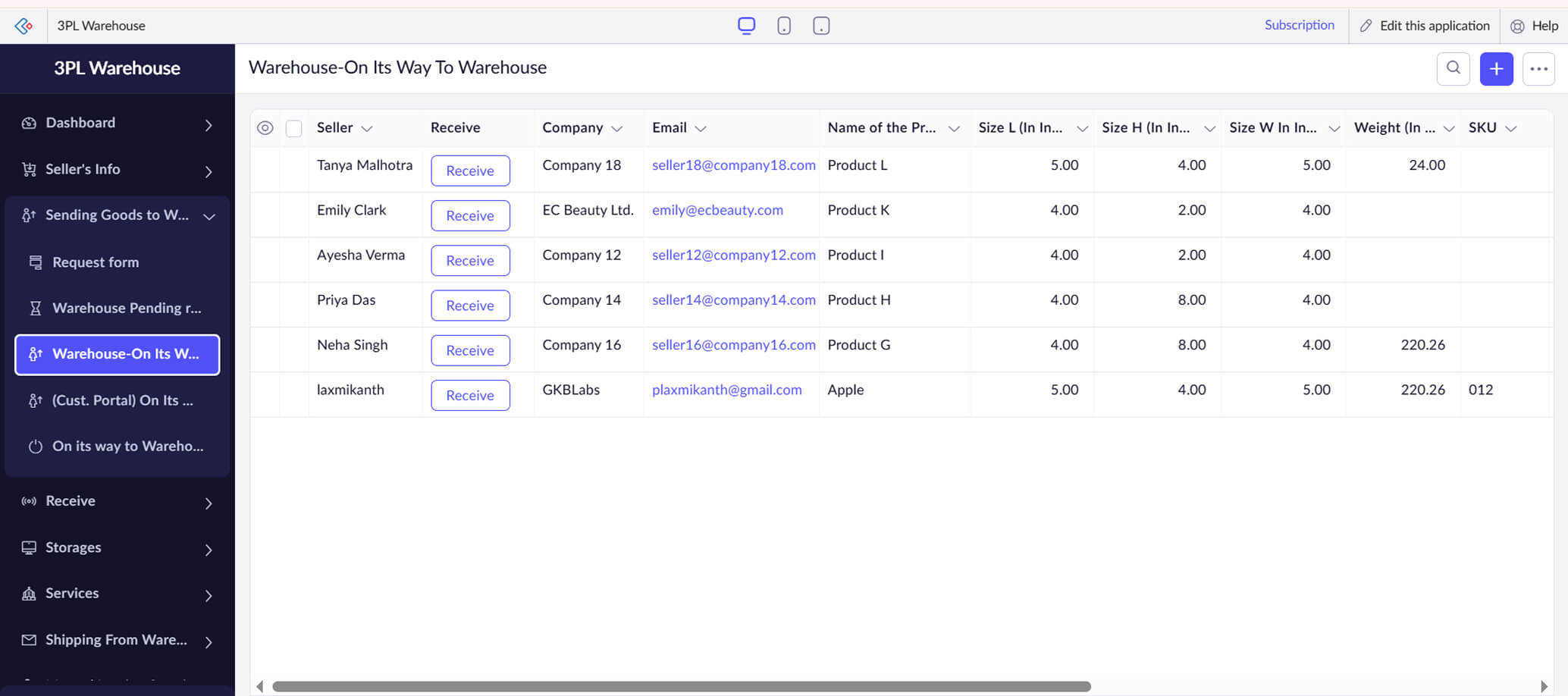Click the horizontal scrollbar at table bottom
The height and width of the screenshot is (696, 1568).
(x=681, y=686)
